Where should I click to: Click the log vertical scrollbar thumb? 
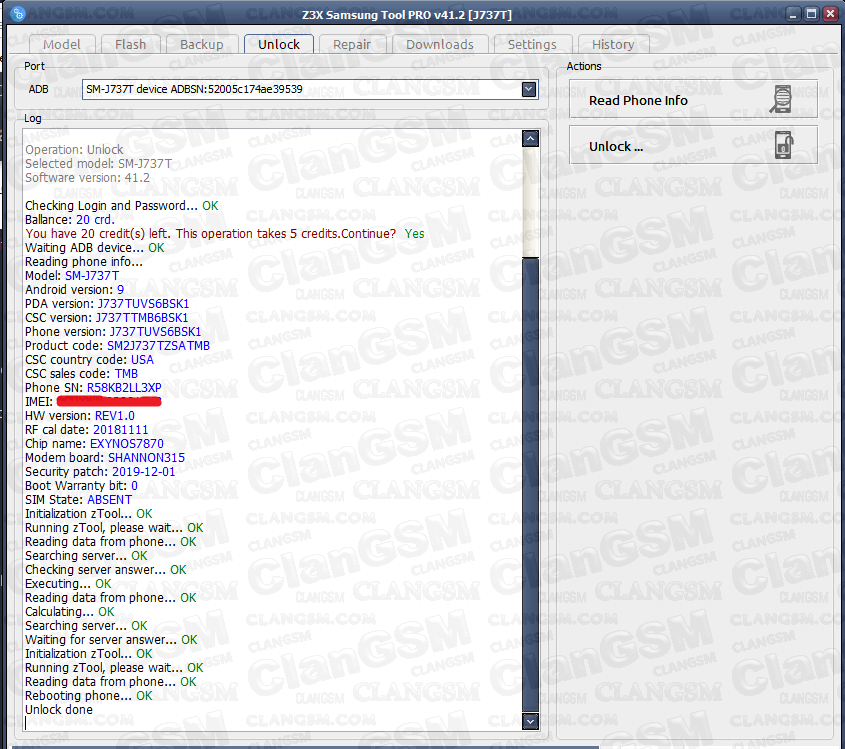(530, 484)
